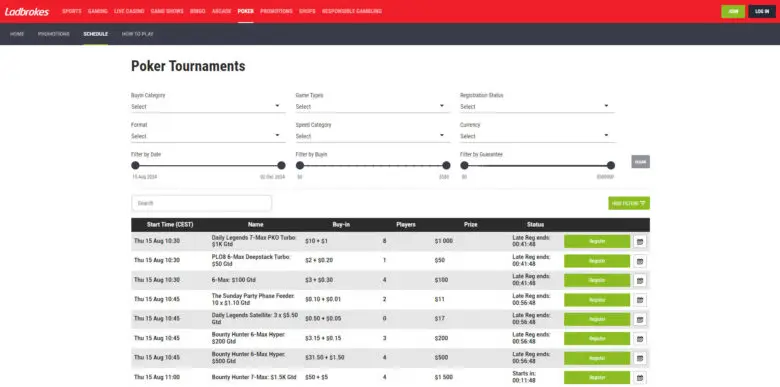This screenshot has width=780, height=387.
Task: Add the Bounty Hunter 7-Max $1.5K to calendar
Action: click(640, 378)
